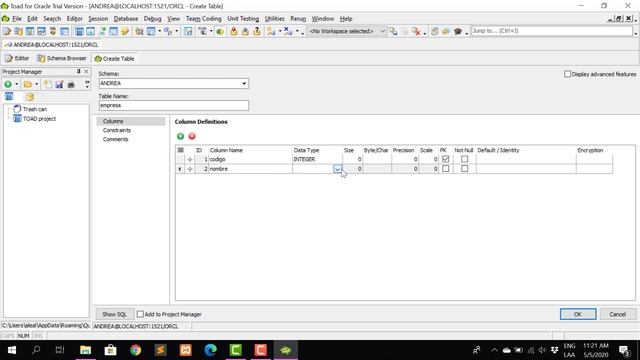Screen dimensions: 640x360
Task: Select Comments in the left list
Action: coord(116,139)
